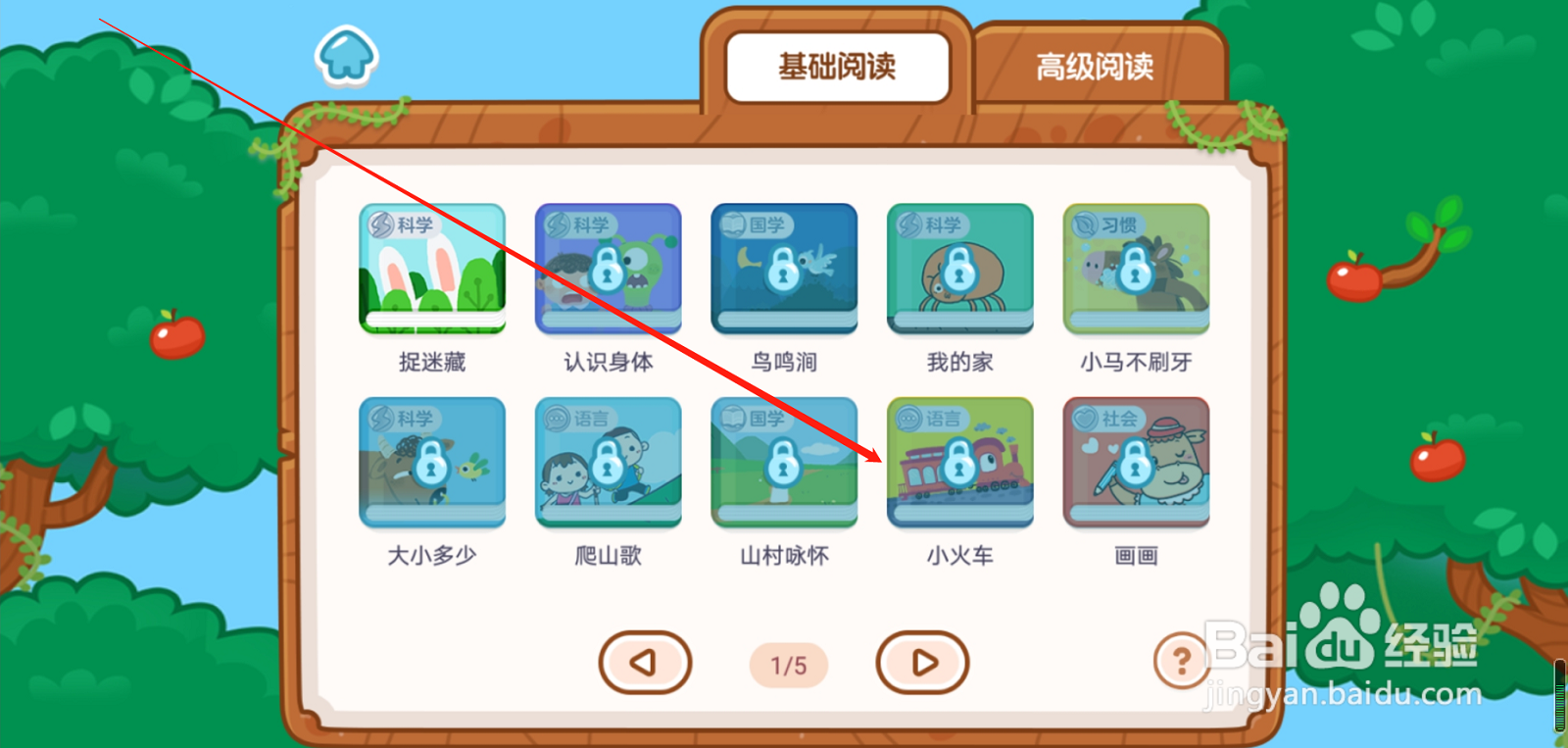This screenshot has width=1568, height=748.
Task: Select the 山村咏怀 book cover
Action: point(784,463)
